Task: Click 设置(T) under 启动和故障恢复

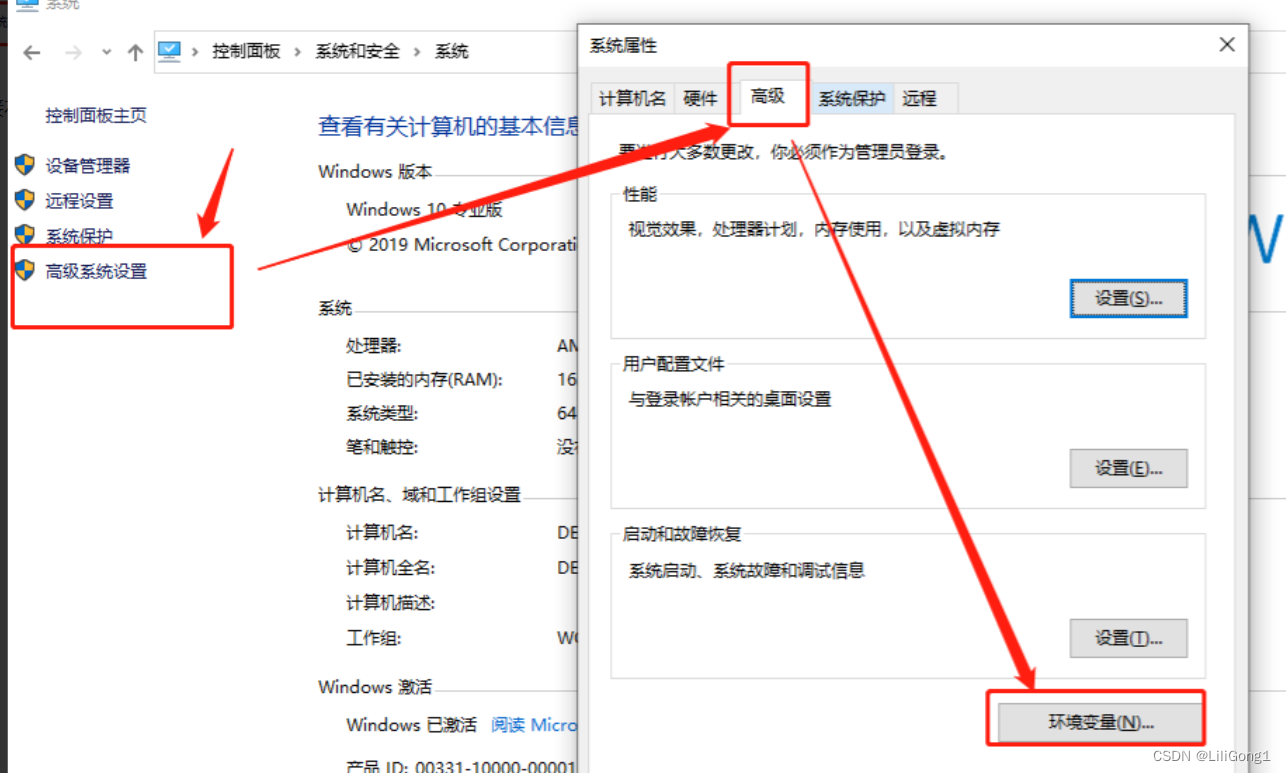Action: coord(1128,638)
